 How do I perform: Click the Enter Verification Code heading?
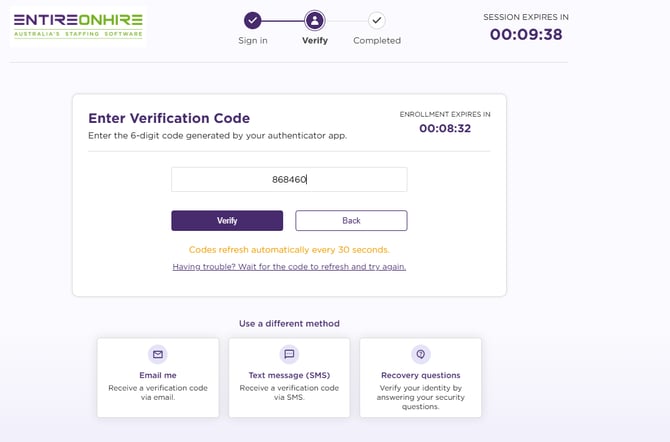tap(169, 118)
